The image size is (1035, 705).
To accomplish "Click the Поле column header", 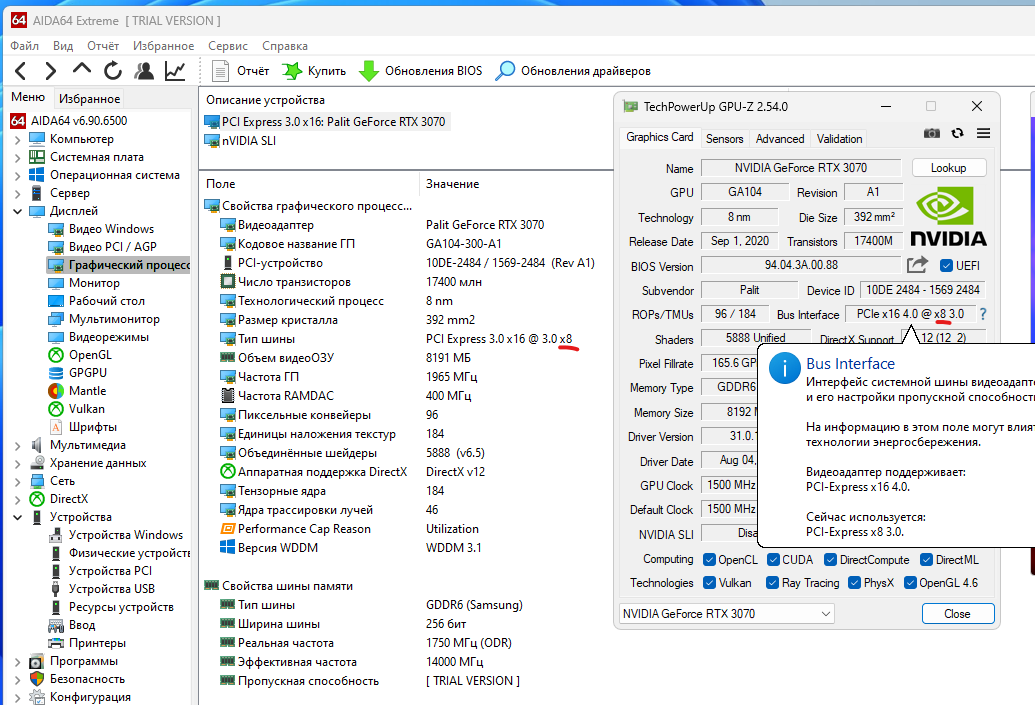I will (220, 184).
